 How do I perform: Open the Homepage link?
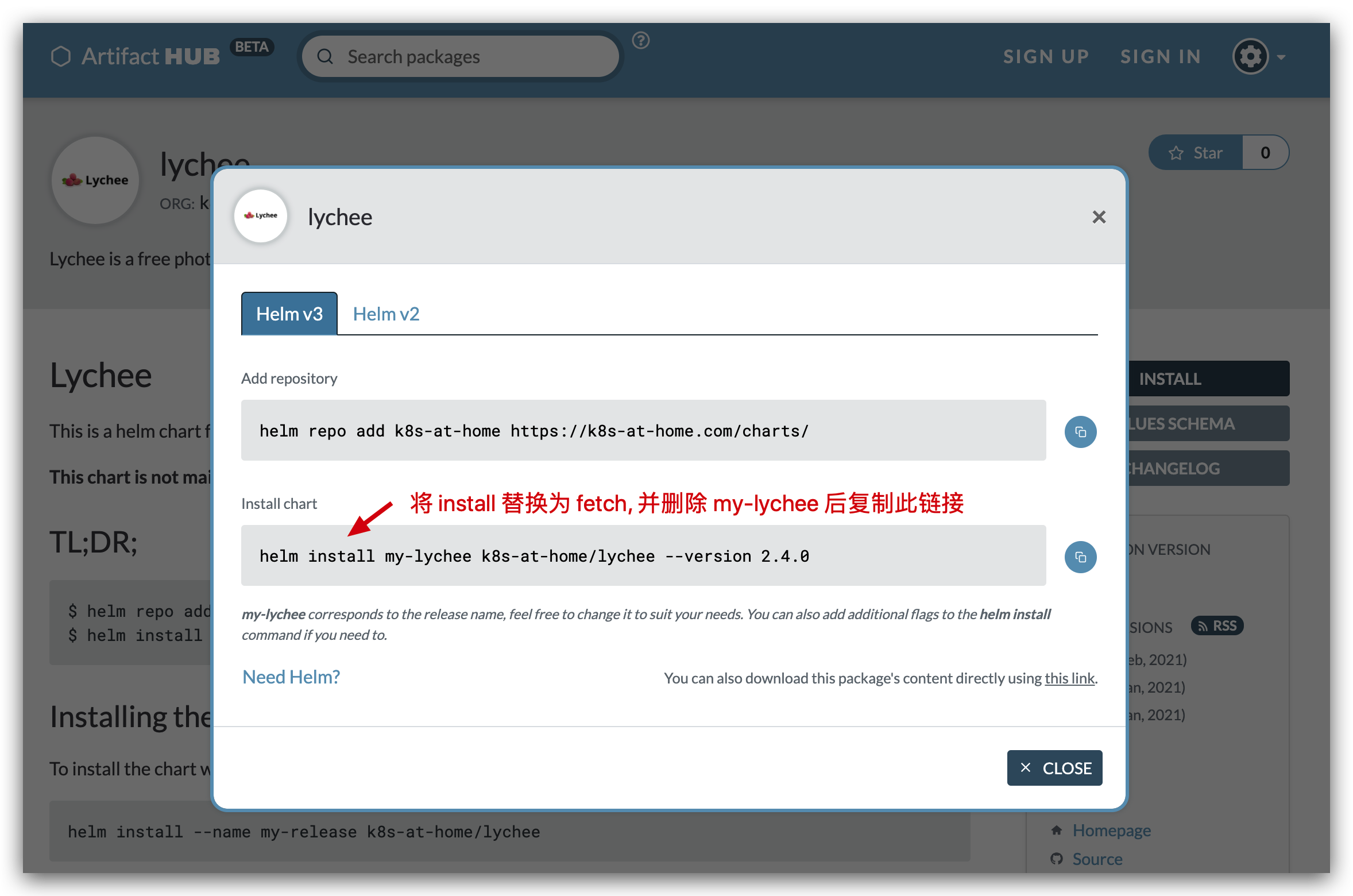click(1111, 831)
